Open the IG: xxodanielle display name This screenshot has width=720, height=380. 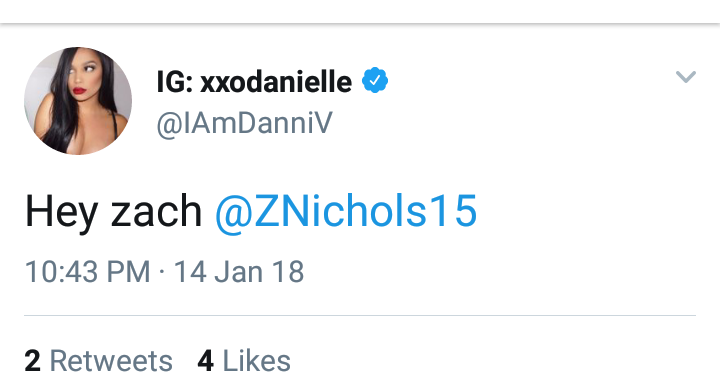pyautogui.click(x=254, y=82)
